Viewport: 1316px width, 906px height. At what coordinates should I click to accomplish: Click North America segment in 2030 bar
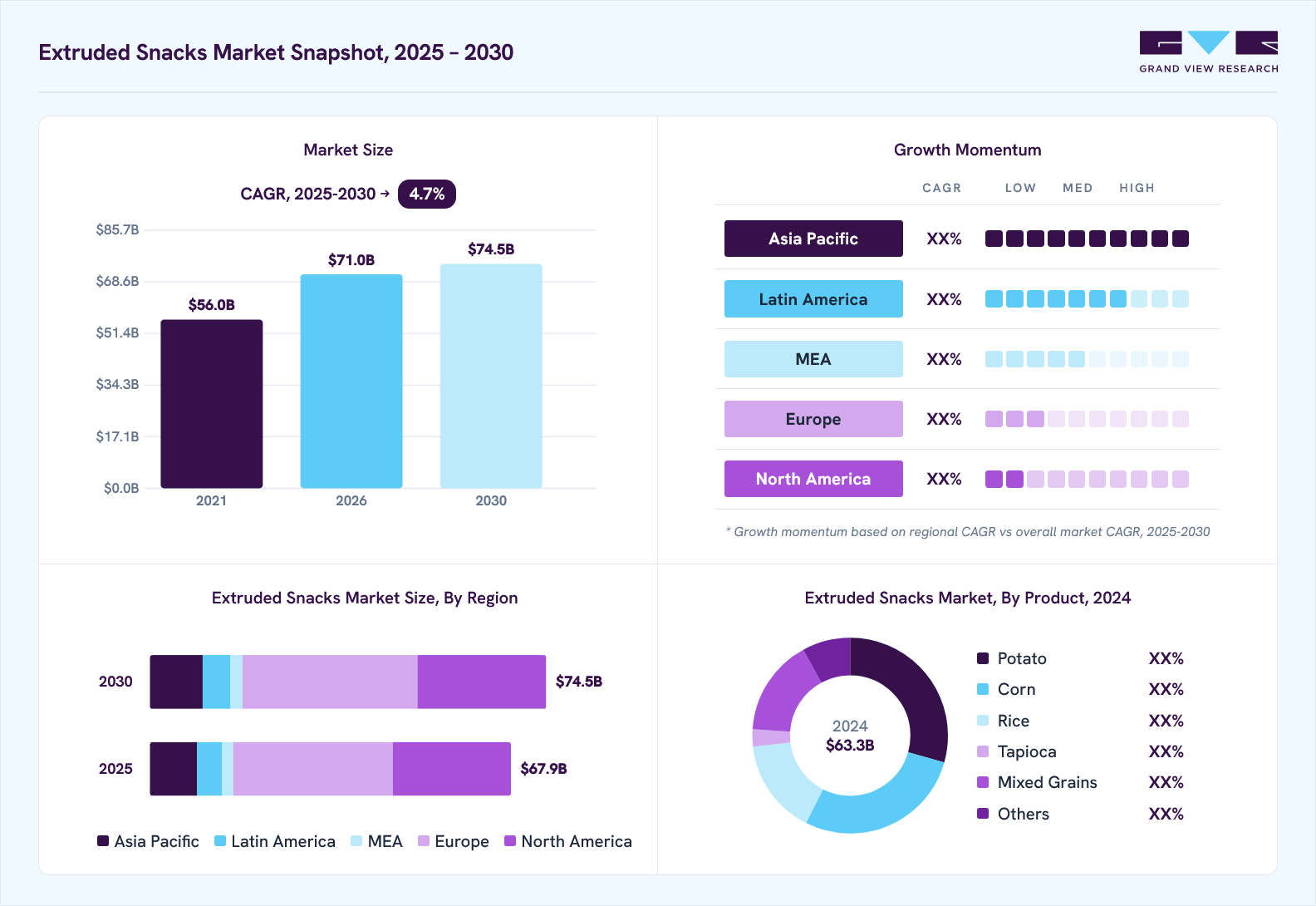coord(482,682)
